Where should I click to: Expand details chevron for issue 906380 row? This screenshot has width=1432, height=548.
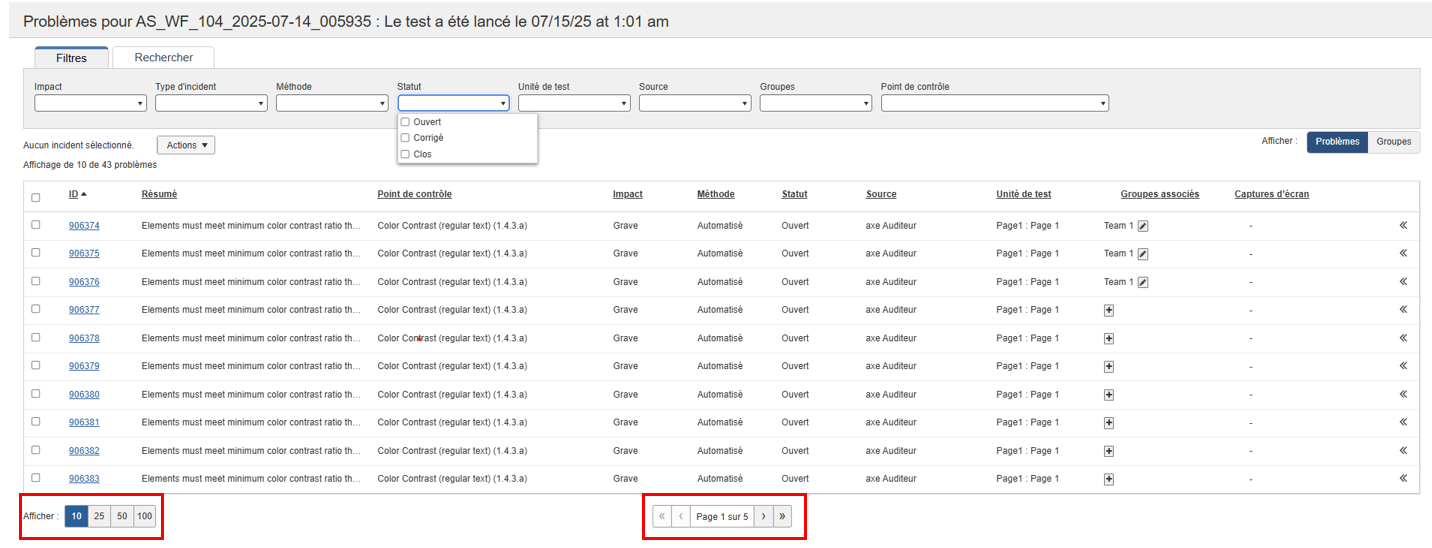(1403, 394)
